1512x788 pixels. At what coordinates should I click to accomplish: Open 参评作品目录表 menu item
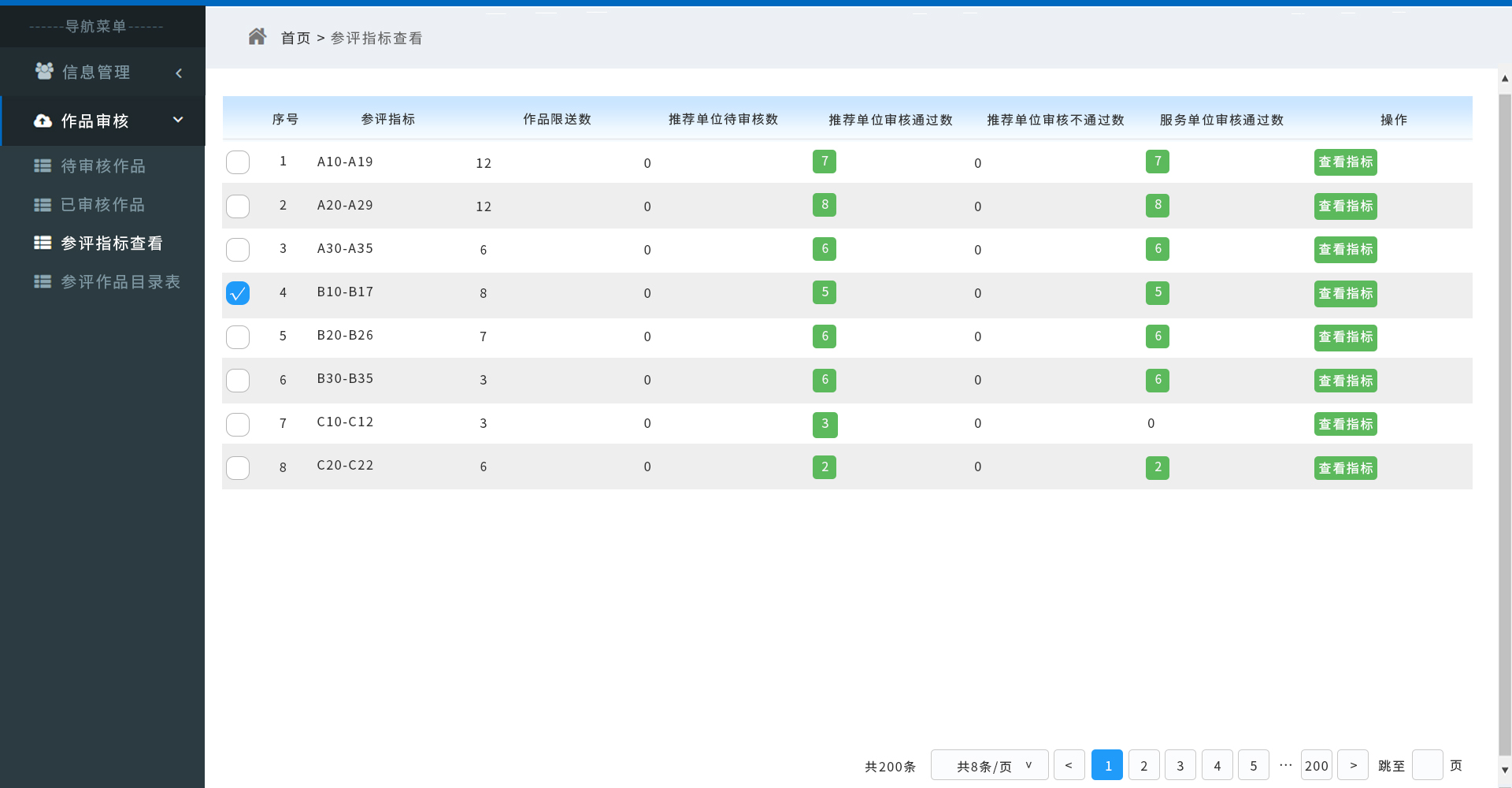120,282
